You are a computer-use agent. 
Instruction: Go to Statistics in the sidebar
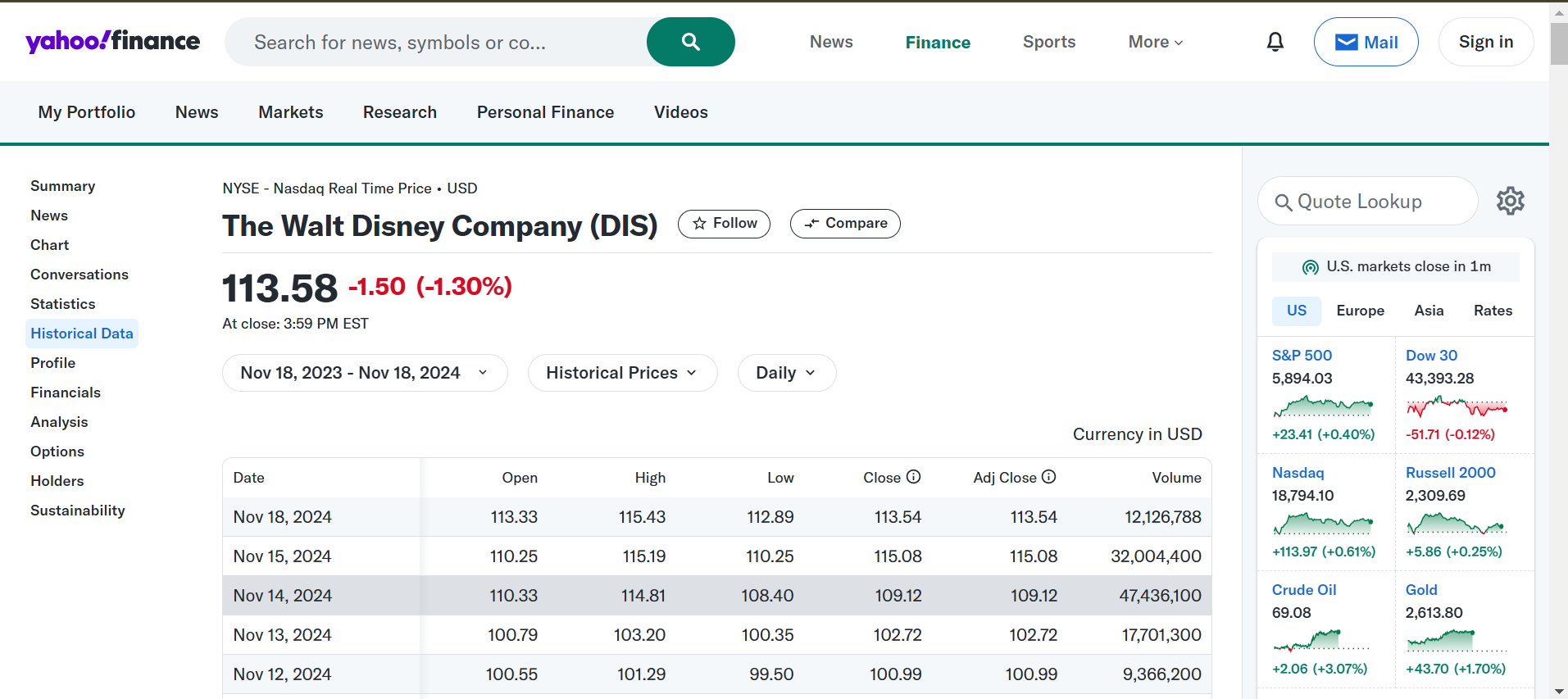coord(63,304)
